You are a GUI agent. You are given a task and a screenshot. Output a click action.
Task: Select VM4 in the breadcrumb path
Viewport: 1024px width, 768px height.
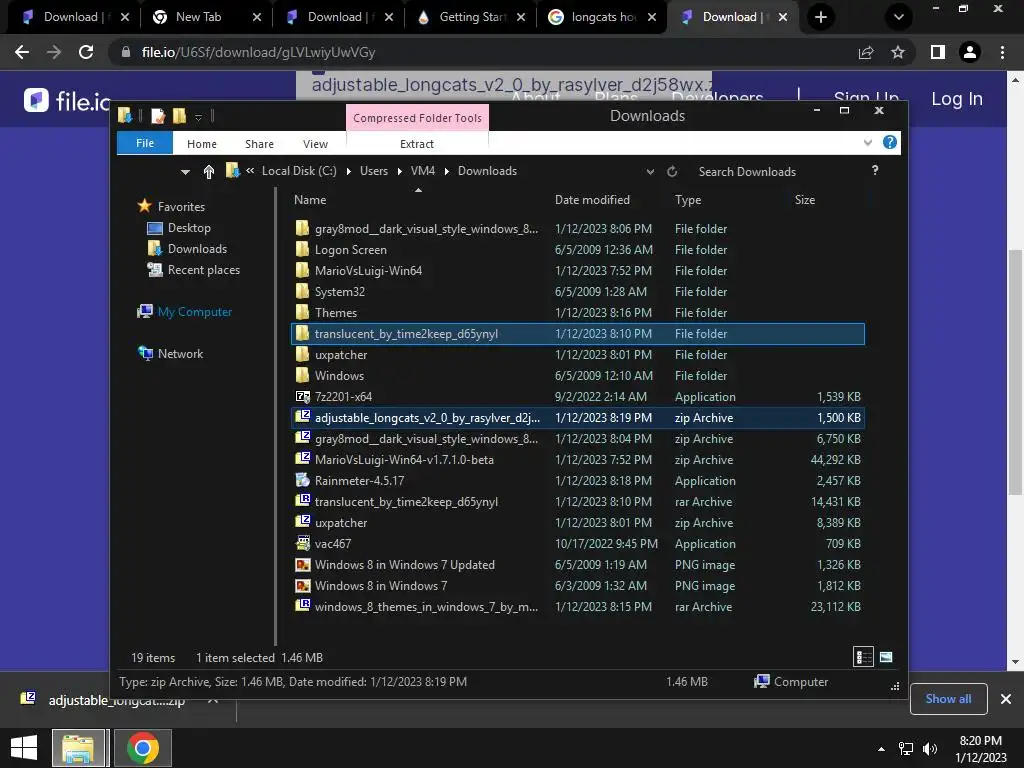[423, 170]
